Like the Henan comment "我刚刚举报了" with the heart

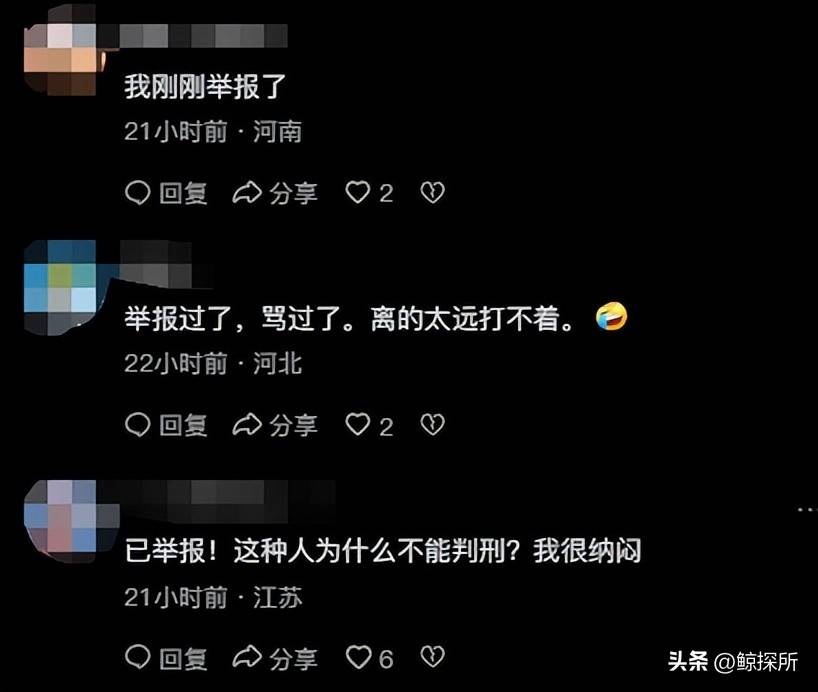click(358, 192)
